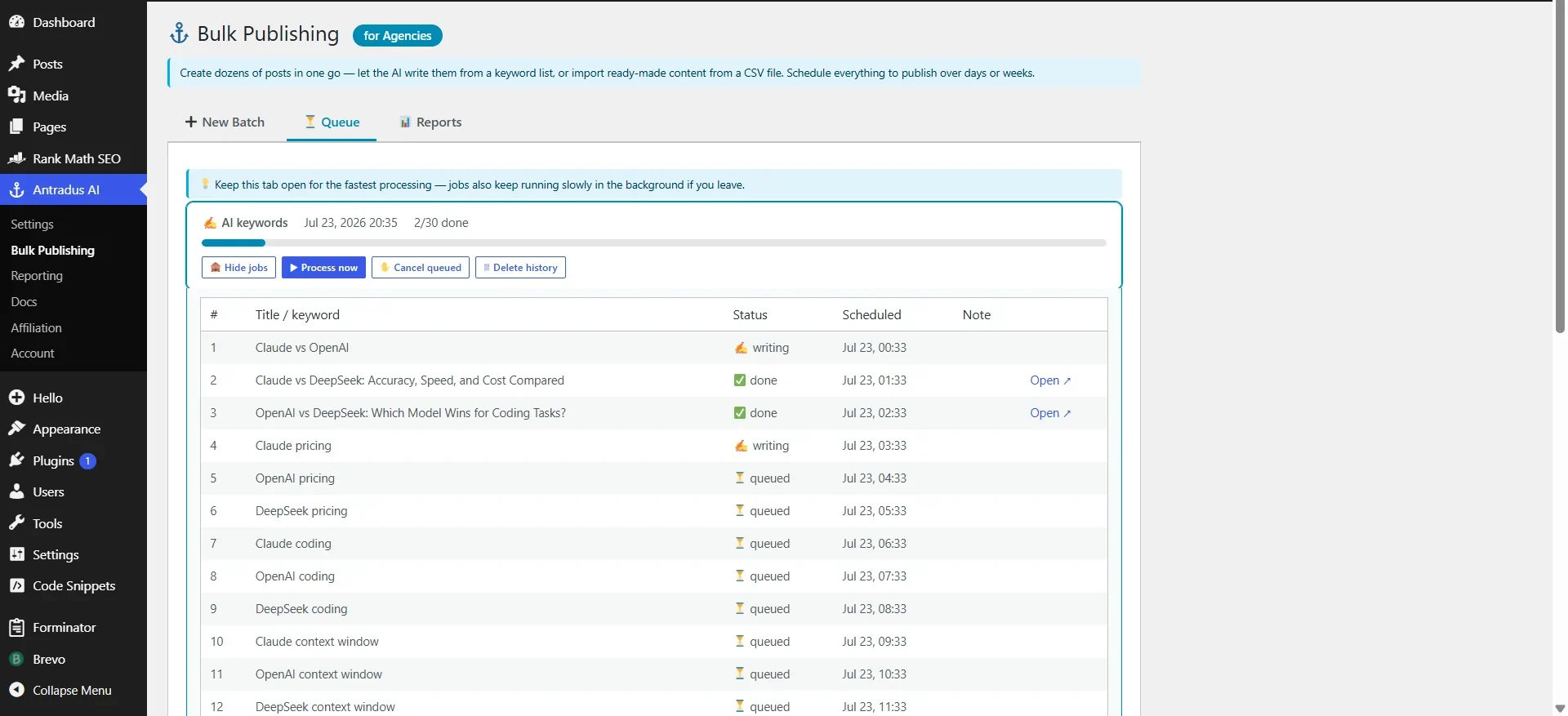This screenshot has width=1568, height=716.
Task: Click the Collapse Menu arrow icon
Action: pyautogui.click(x=16, y=690)
